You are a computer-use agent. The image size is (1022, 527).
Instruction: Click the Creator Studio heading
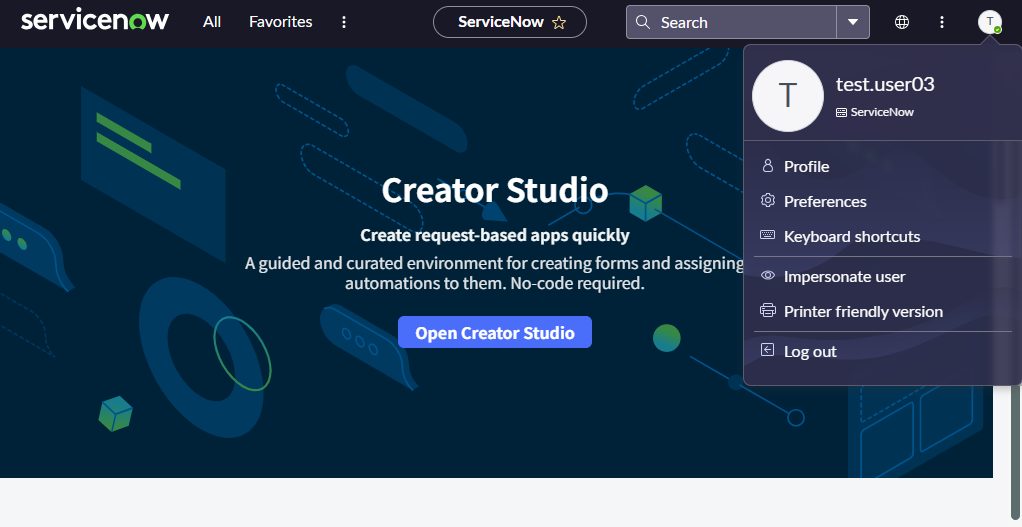click(x=495, y=190)
